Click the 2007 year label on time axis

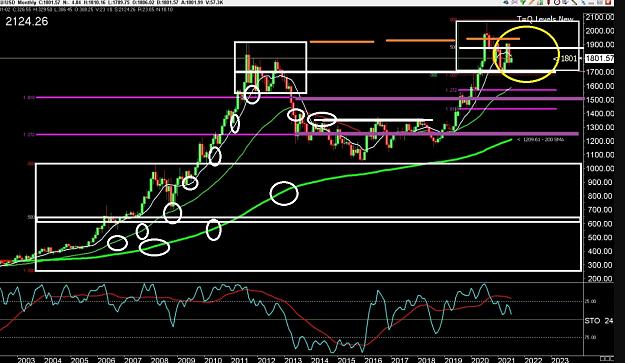coord(133,360)
